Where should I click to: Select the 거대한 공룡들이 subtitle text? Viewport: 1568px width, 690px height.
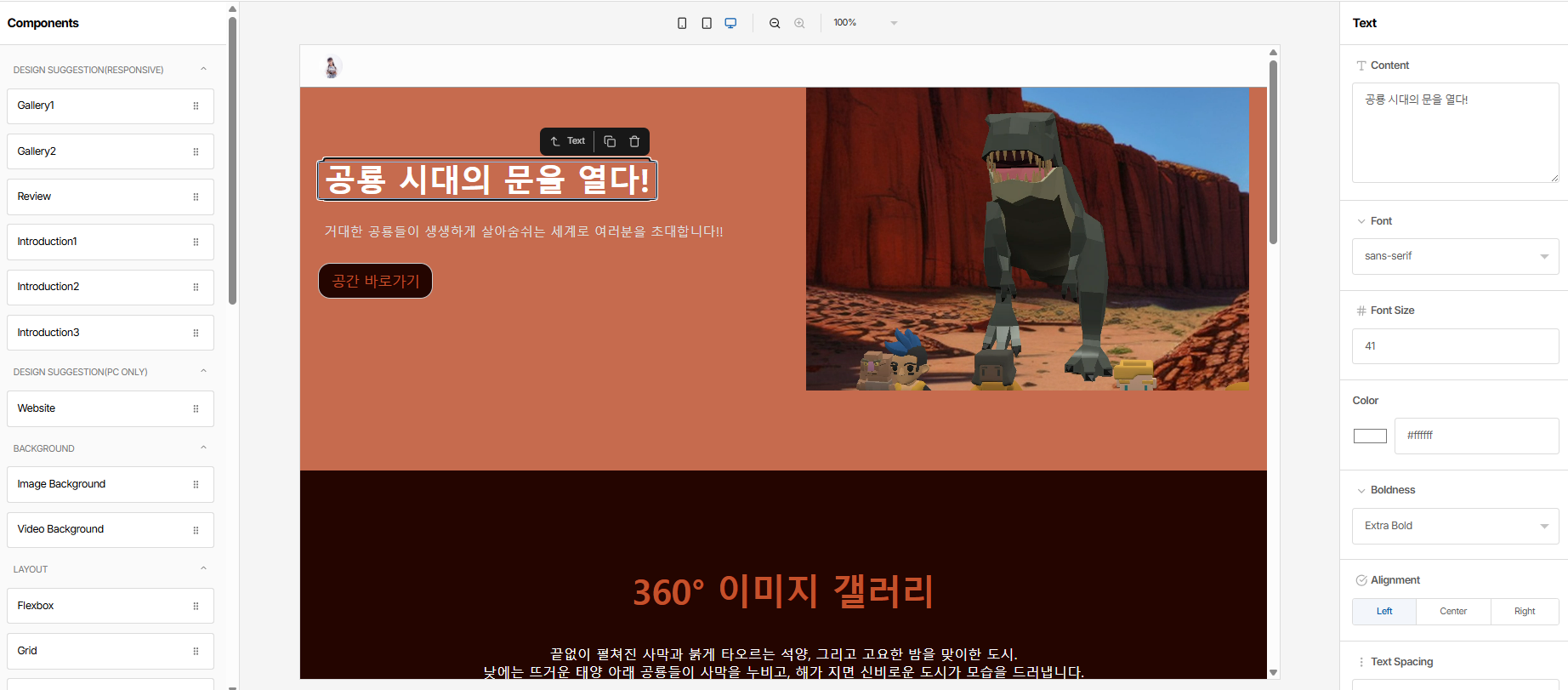point(524,231)
